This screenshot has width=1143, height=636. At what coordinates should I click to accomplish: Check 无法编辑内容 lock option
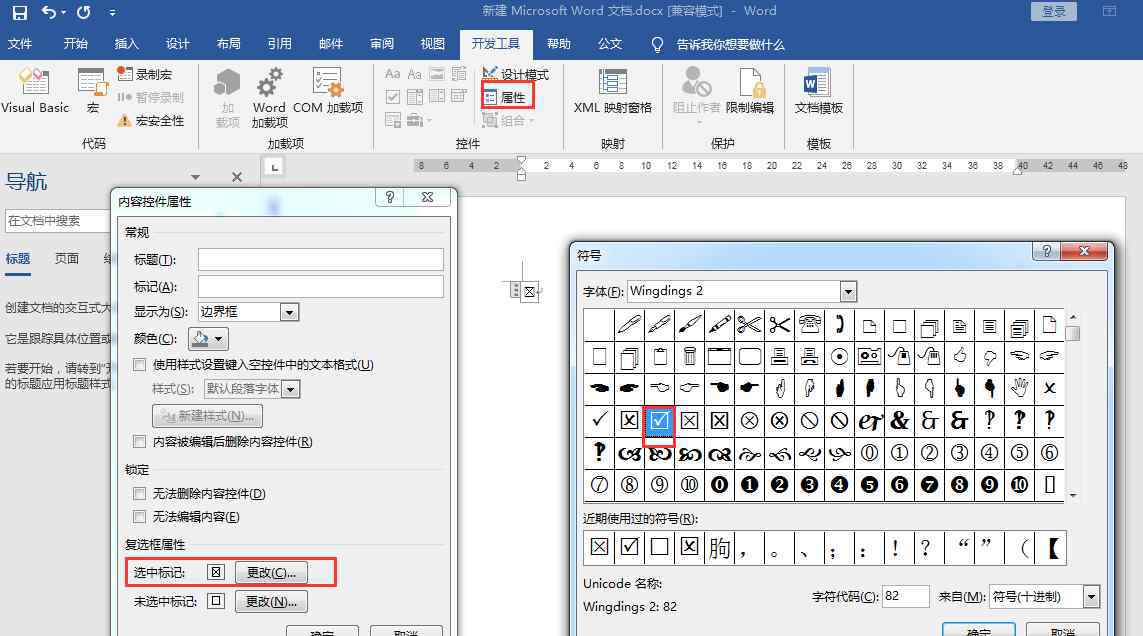(x=140, y=516)
